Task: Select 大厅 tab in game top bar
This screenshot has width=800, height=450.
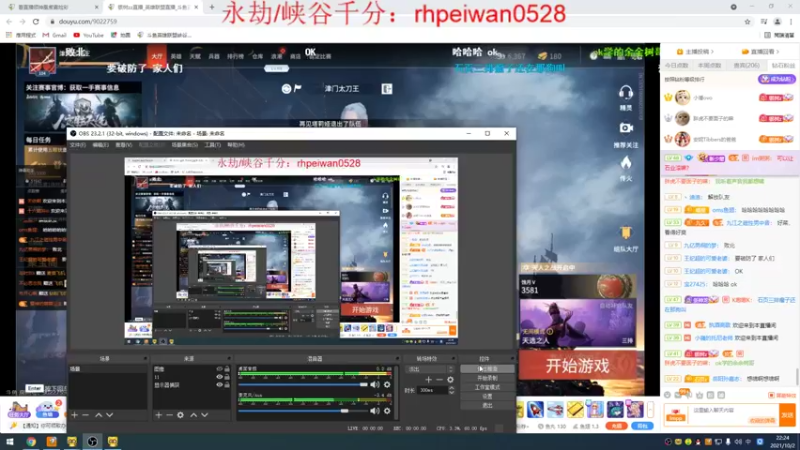Action: (x=157, y=56)
